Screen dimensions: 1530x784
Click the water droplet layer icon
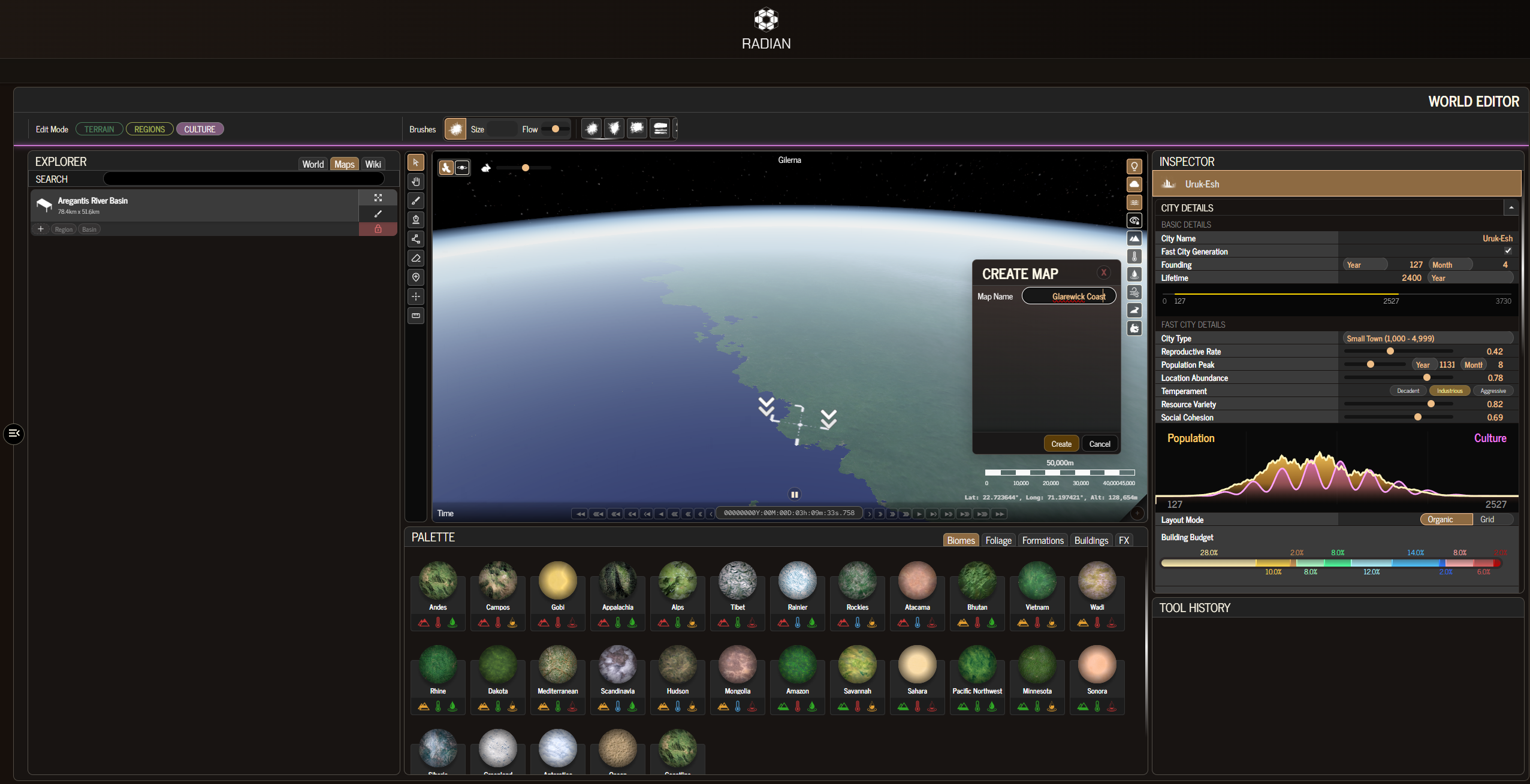pos(1134,274)
